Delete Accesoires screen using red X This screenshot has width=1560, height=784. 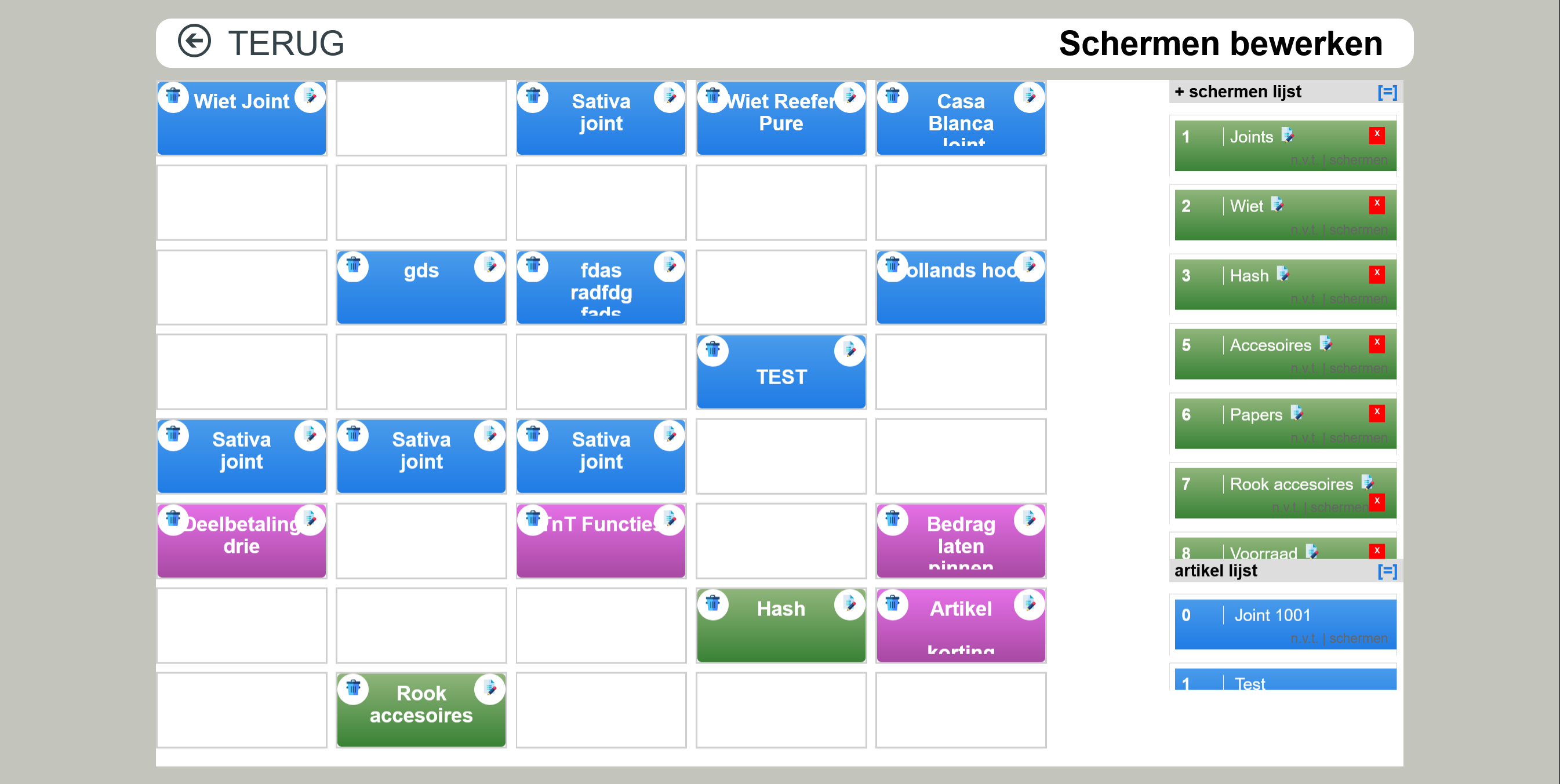pos(1376,343)
